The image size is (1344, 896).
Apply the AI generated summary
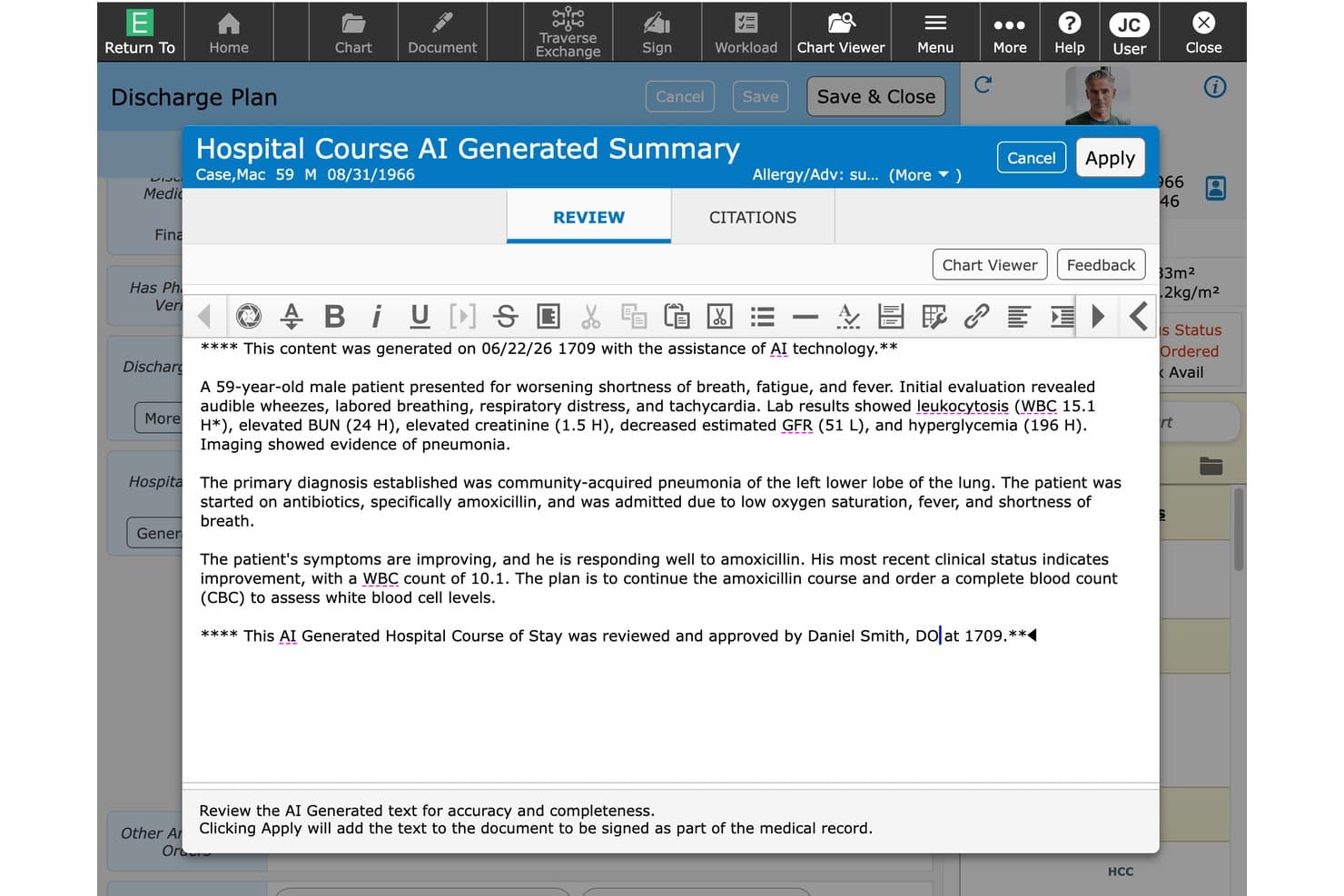click(1110, 158)
